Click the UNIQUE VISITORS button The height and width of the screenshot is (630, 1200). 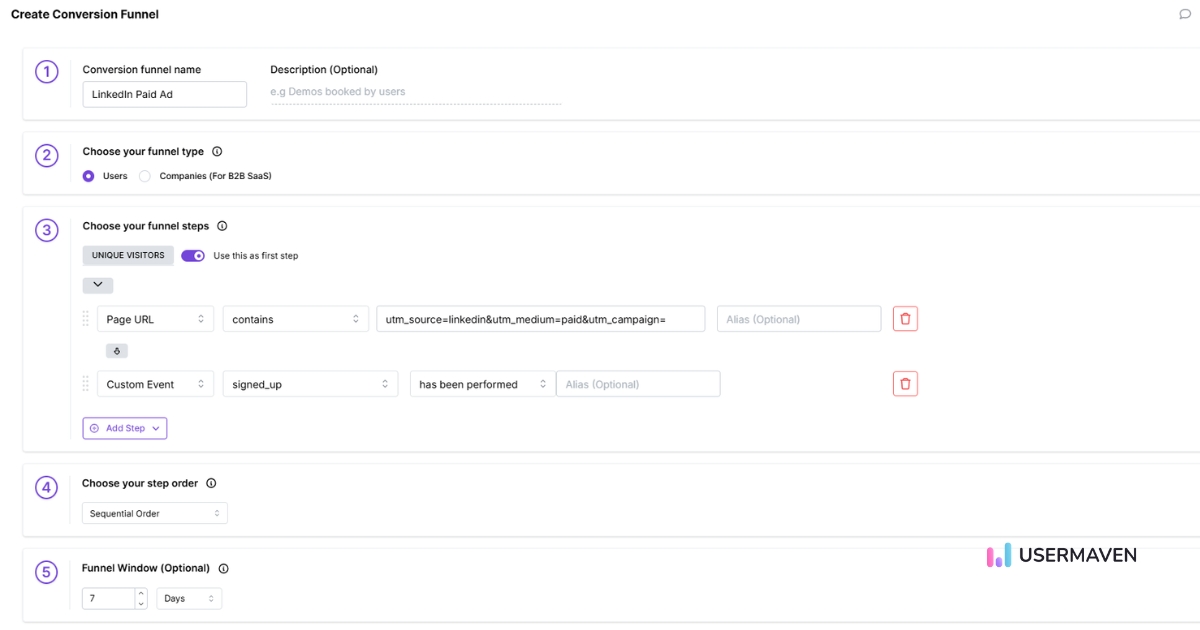click(128, 255)
